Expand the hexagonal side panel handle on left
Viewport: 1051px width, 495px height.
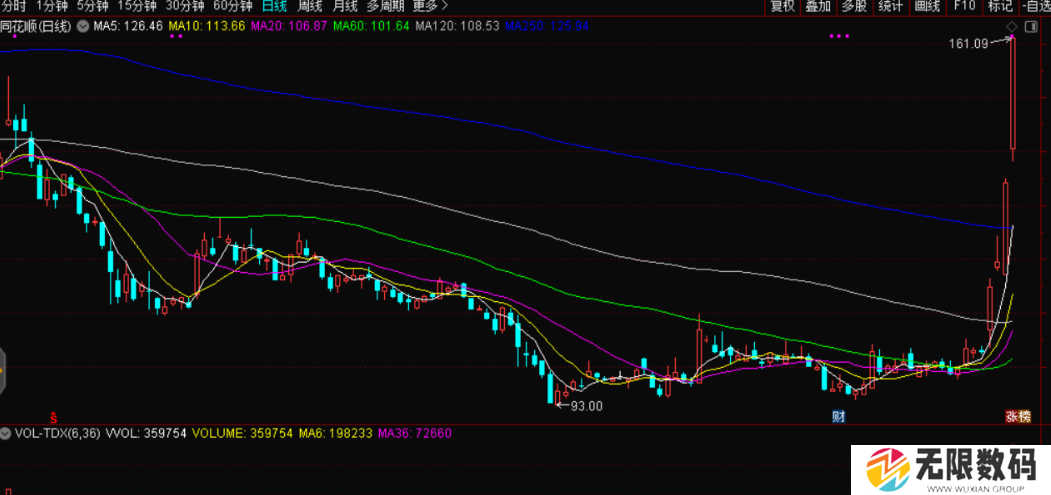click(x=2, y=370)
